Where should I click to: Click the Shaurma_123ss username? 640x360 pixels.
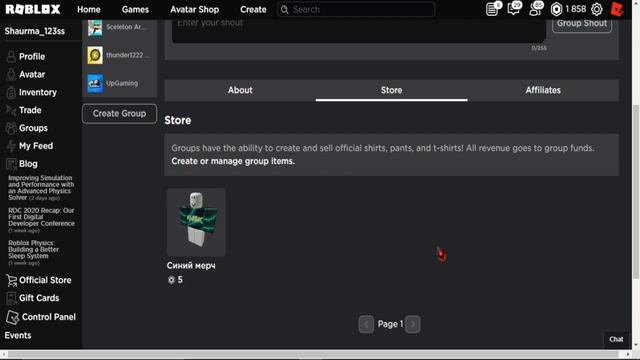(35, 31)
